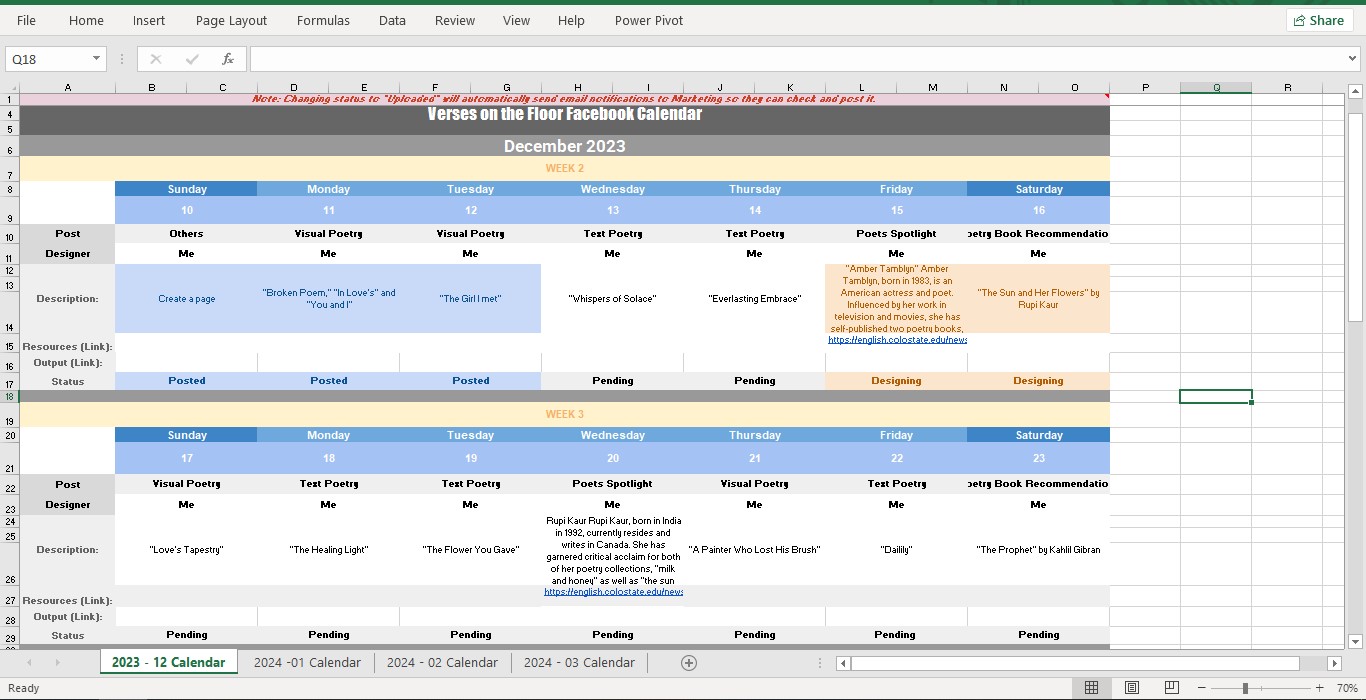Select Poets Spotlight cell under Friday 15

896,233
